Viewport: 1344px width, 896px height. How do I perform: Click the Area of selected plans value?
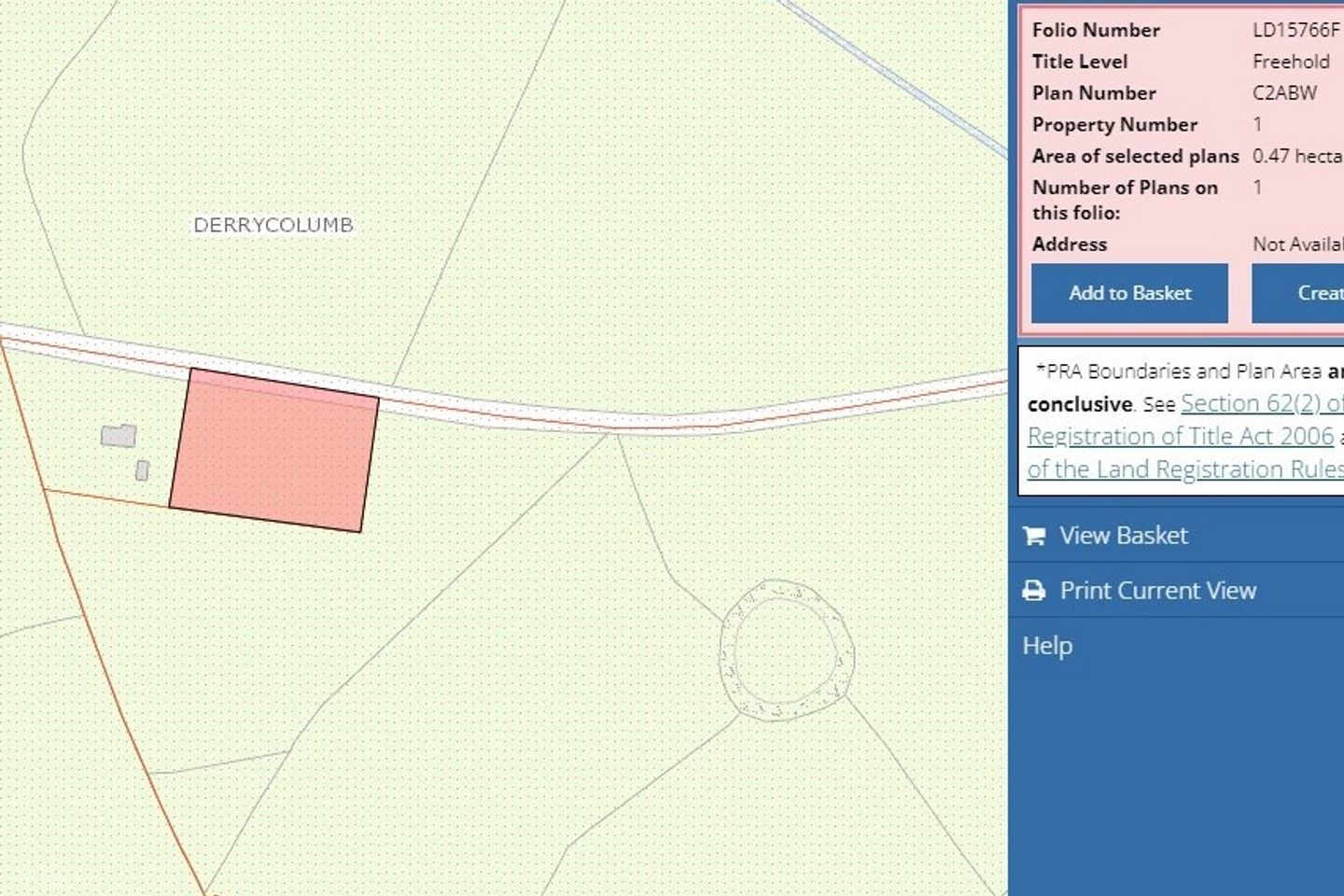[1296, 156]
